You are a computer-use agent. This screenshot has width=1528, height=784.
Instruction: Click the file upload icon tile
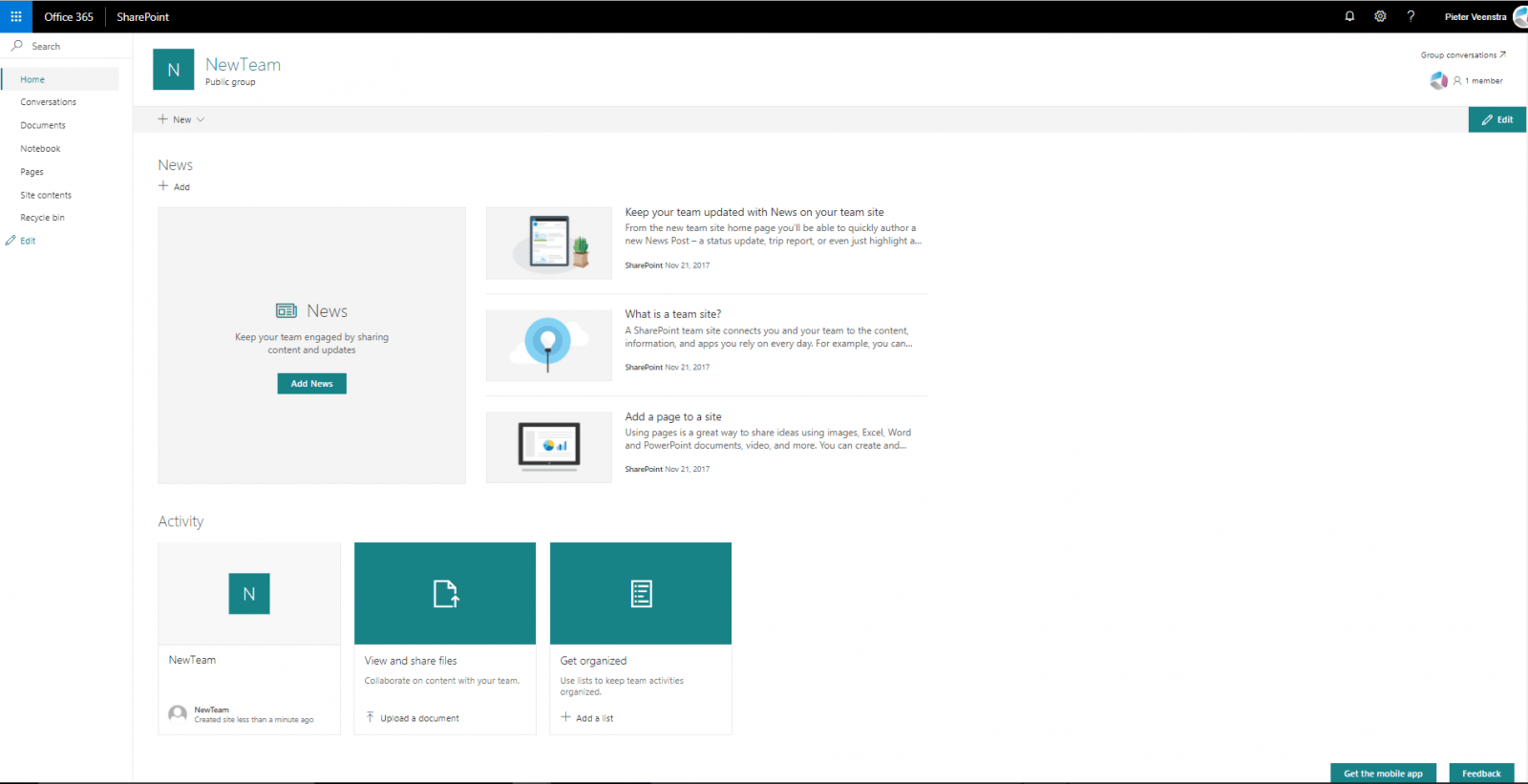pos(445,594)
